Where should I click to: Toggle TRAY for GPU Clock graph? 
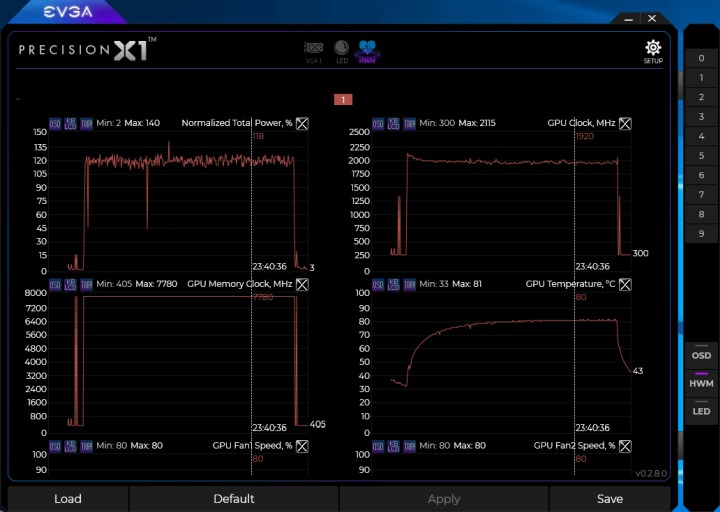pos(410,124)
